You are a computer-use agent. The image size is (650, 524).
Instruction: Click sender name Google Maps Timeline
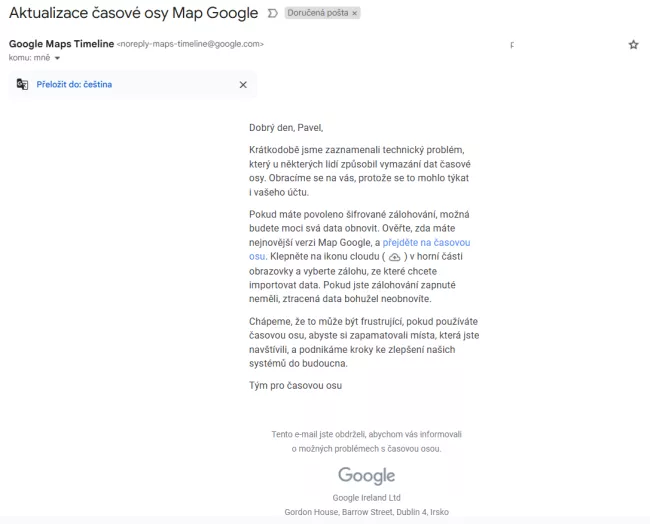coord(61,44)
